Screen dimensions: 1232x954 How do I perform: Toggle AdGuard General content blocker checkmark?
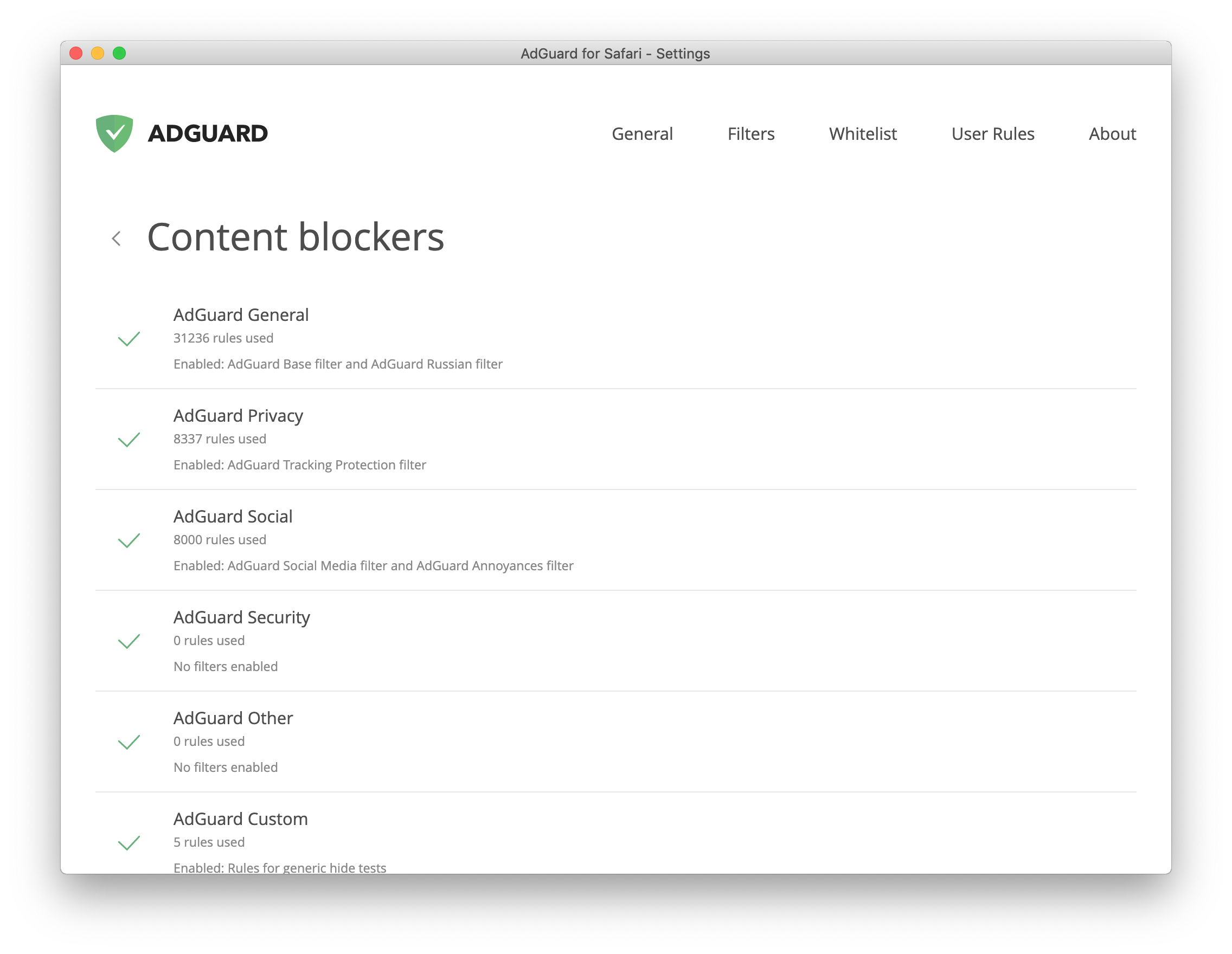pos(131,338)
